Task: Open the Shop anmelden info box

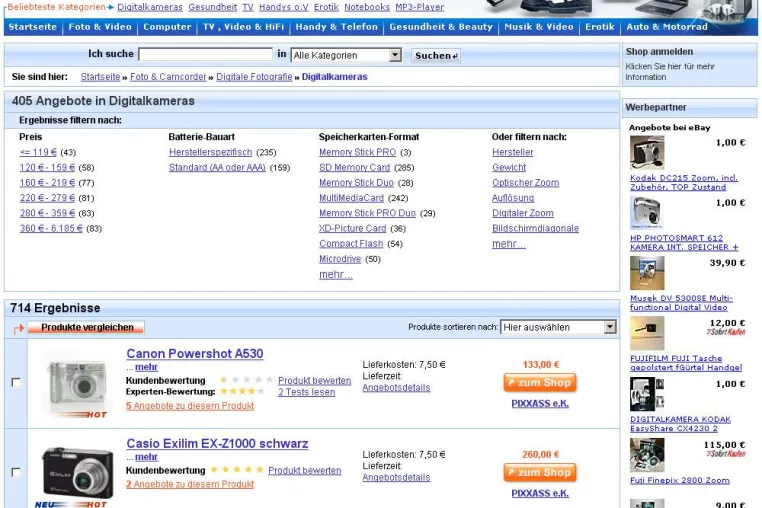Action: [690, 65]
